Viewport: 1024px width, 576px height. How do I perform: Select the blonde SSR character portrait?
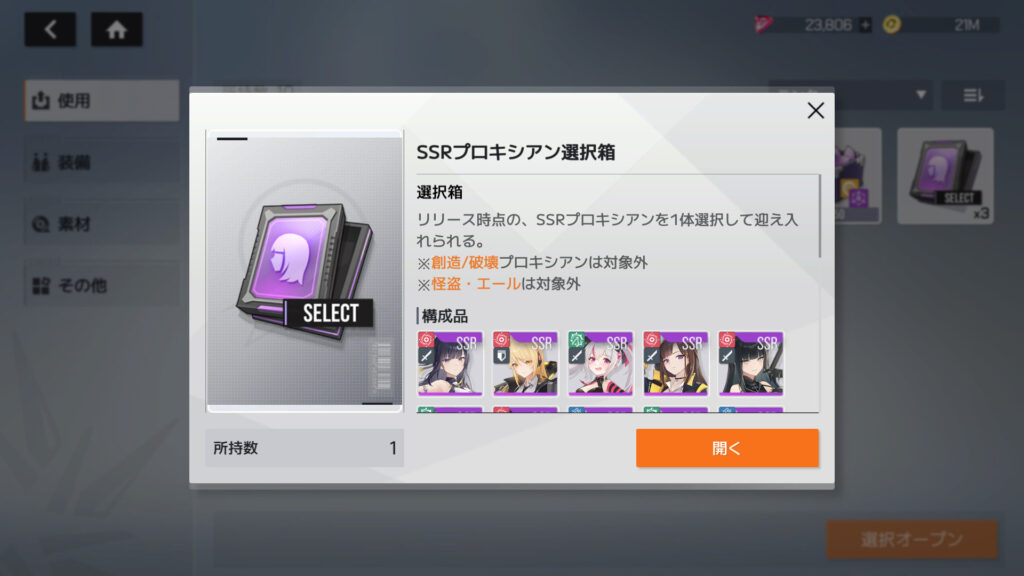point(525,363)
